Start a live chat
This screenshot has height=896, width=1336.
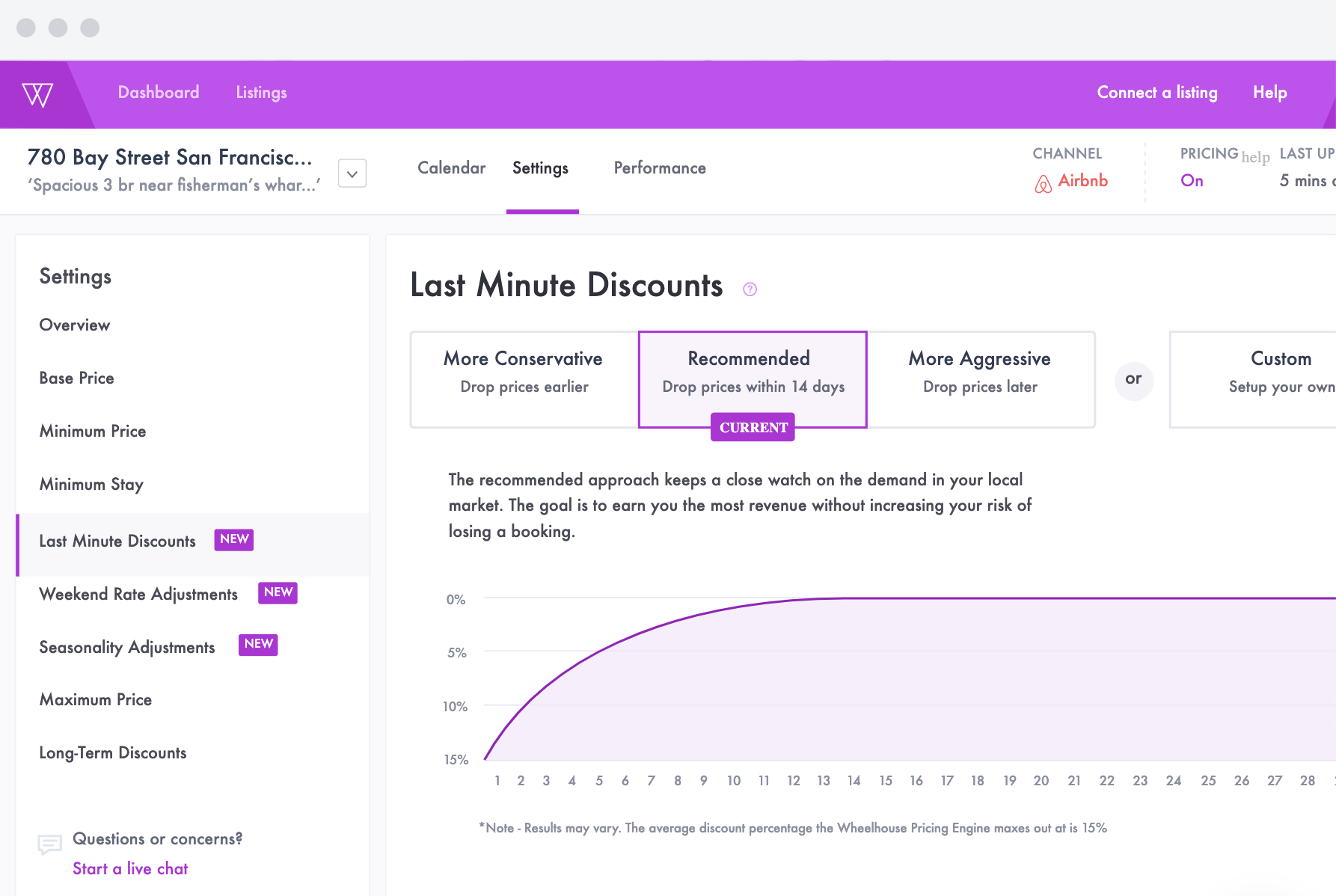[130, 869]
